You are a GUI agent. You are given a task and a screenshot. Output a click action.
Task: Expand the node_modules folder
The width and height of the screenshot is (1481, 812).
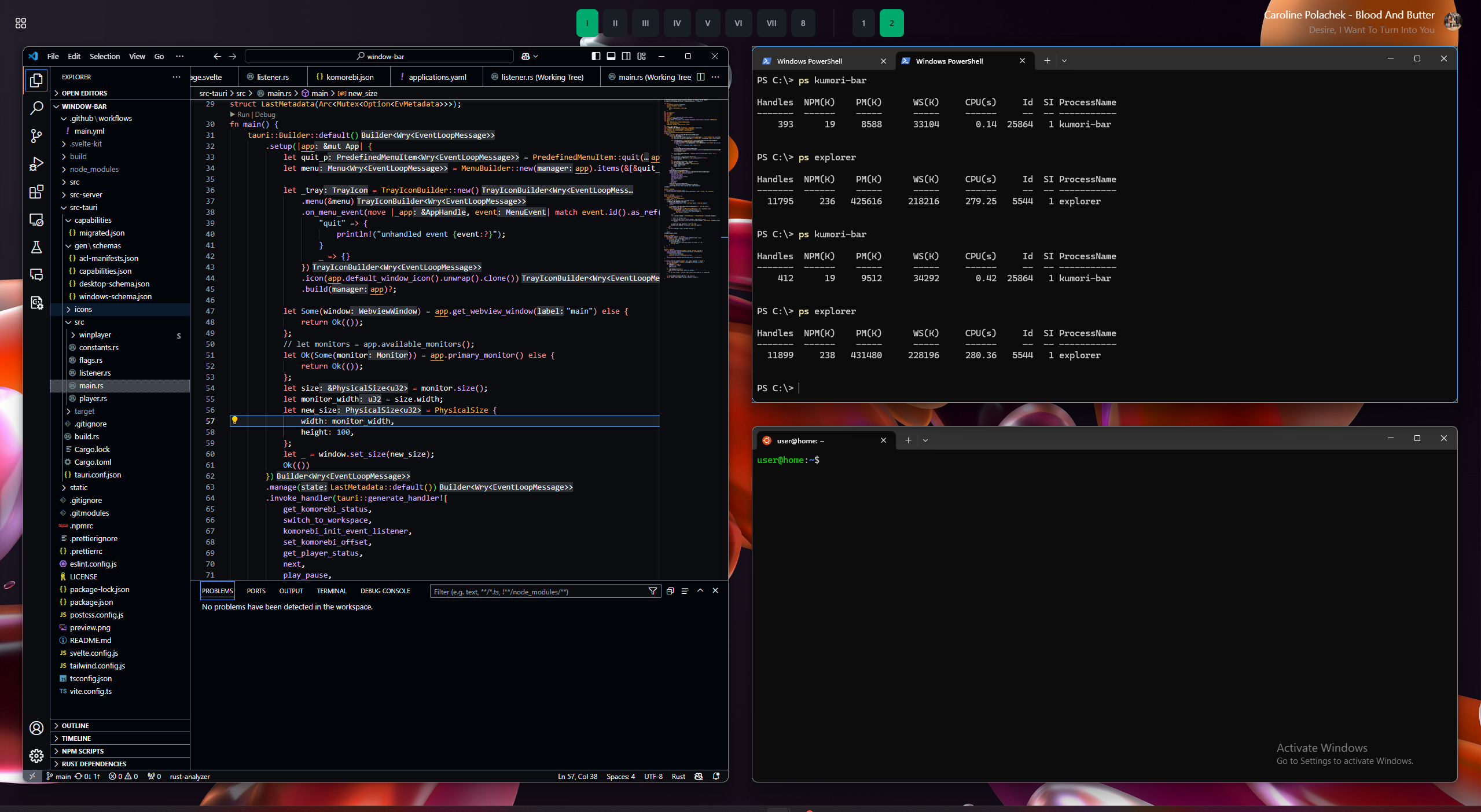coord(94,169)
